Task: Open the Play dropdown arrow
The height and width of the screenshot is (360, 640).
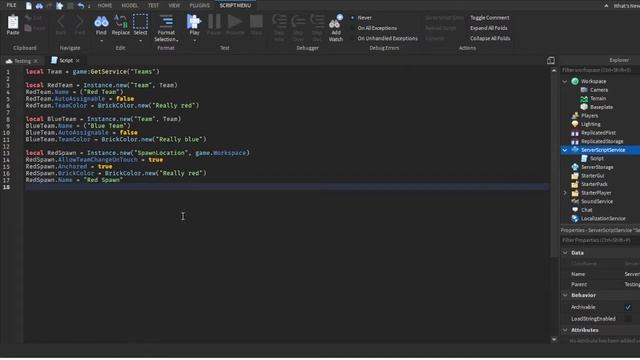Action: coord(194,40)
